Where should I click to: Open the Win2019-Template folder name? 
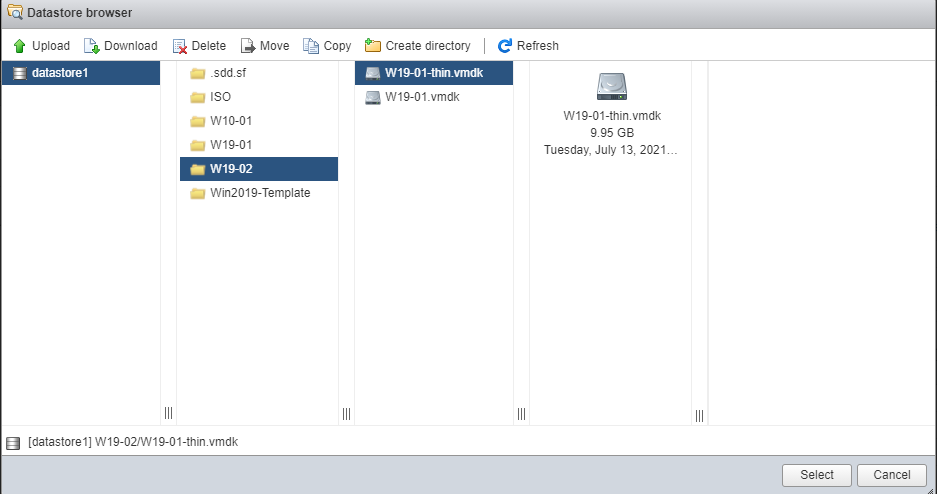260,193
